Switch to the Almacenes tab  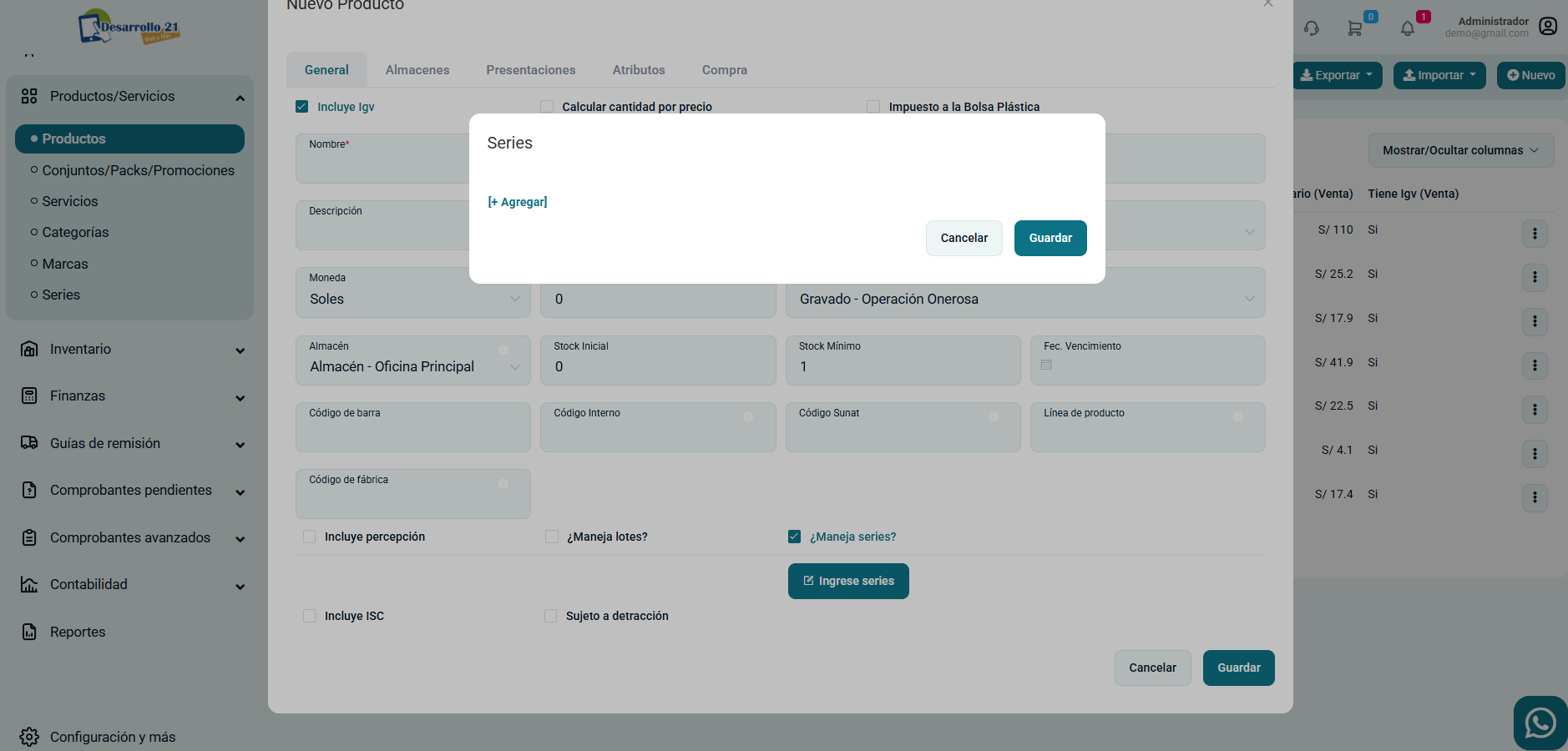point(417,70)
